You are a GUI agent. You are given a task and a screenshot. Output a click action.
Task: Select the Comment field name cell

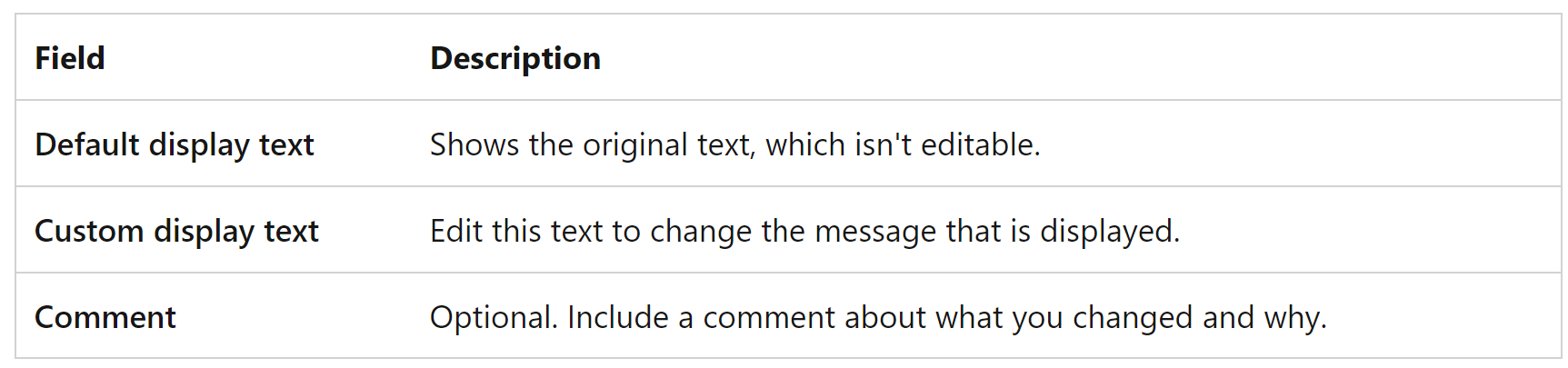[105, 317]
